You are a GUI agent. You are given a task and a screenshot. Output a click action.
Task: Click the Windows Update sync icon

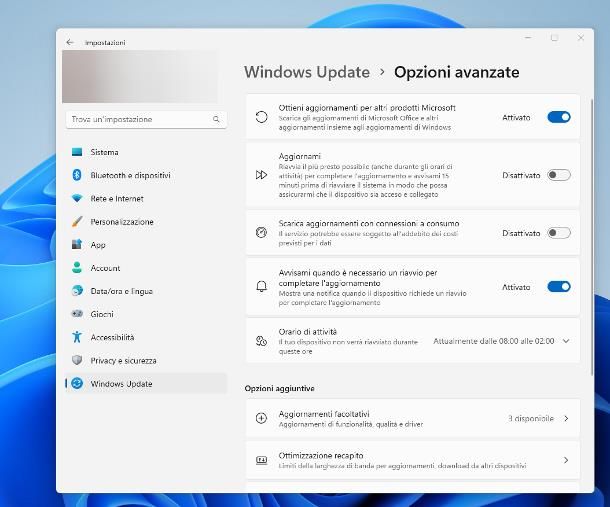(x=77, y=383)
